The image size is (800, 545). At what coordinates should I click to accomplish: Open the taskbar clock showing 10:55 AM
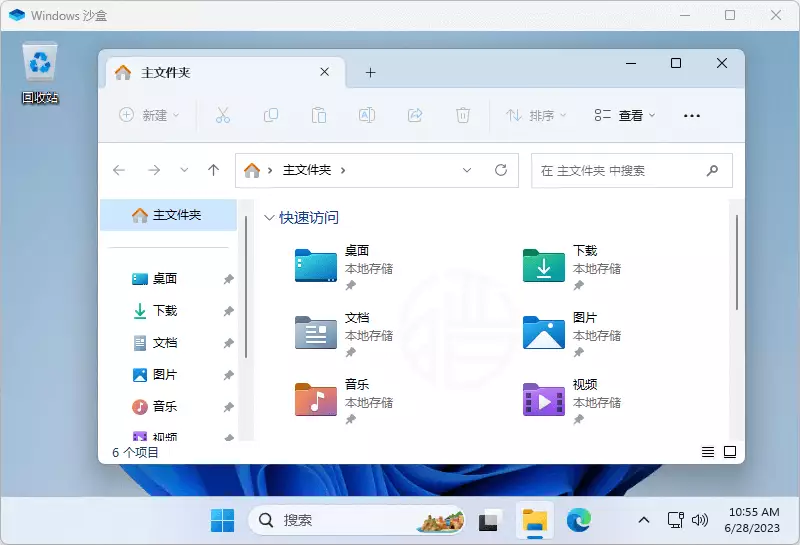752,520
